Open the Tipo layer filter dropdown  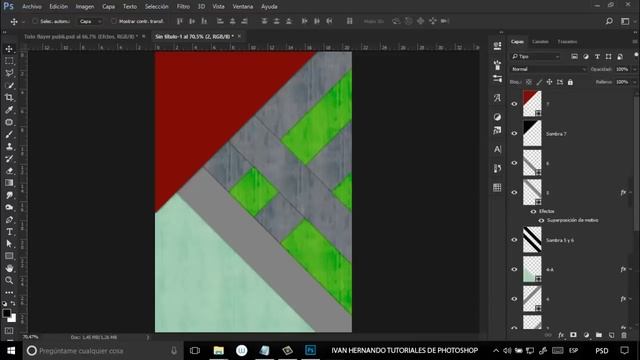click(x=536, y=56)
